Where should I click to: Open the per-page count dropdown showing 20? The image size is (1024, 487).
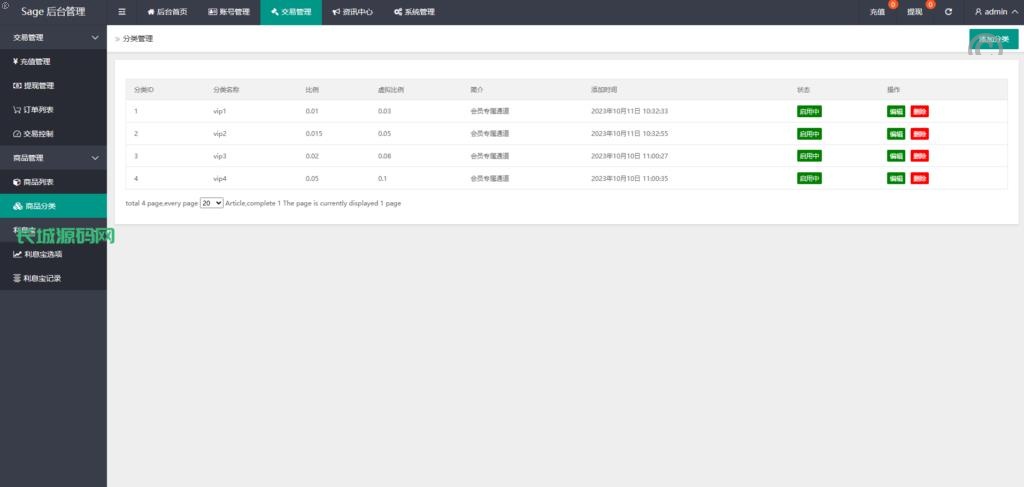pos(211,203)
